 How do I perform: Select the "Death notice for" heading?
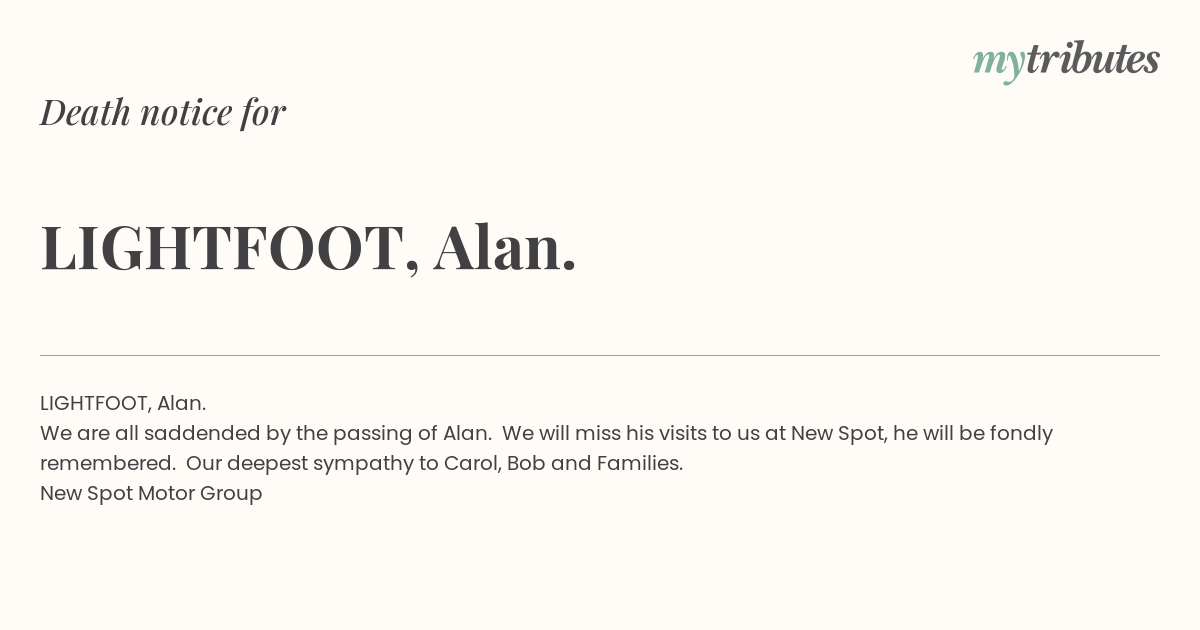(163, 112)
